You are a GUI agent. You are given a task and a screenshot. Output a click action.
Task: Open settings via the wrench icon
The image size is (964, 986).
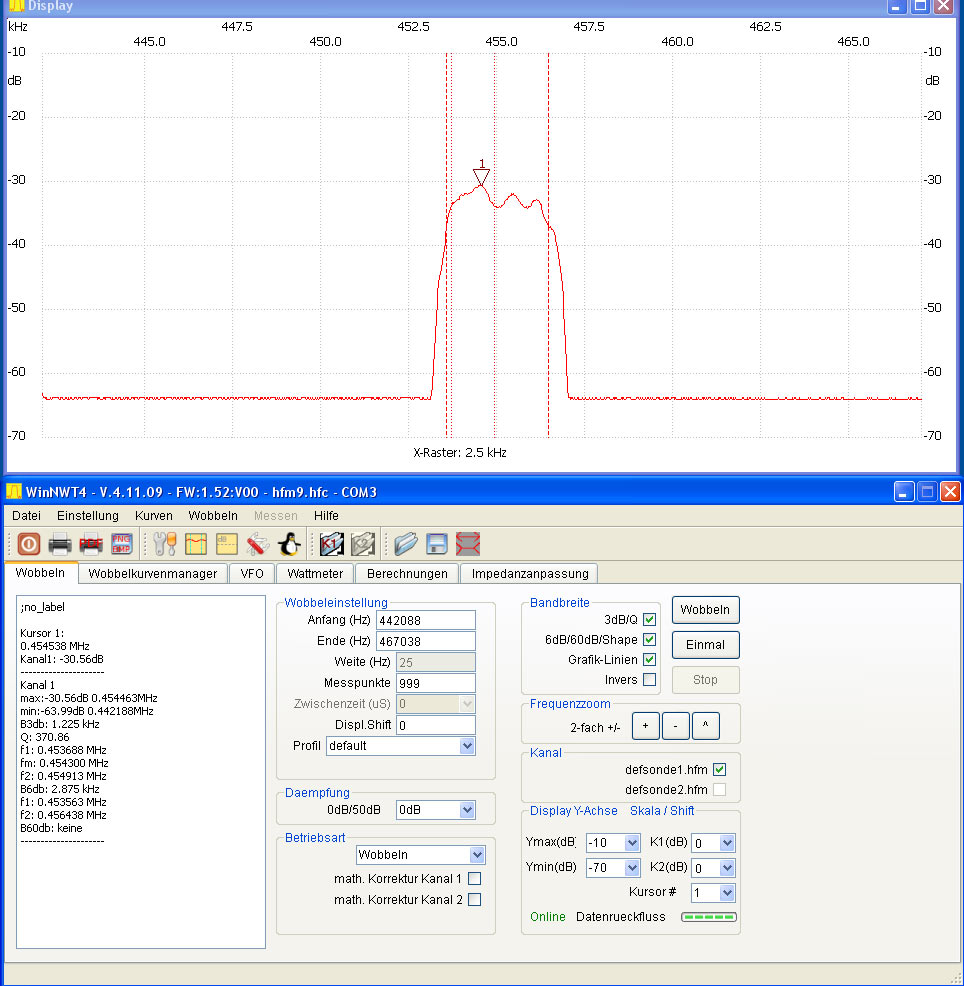(x=165, y=544)
